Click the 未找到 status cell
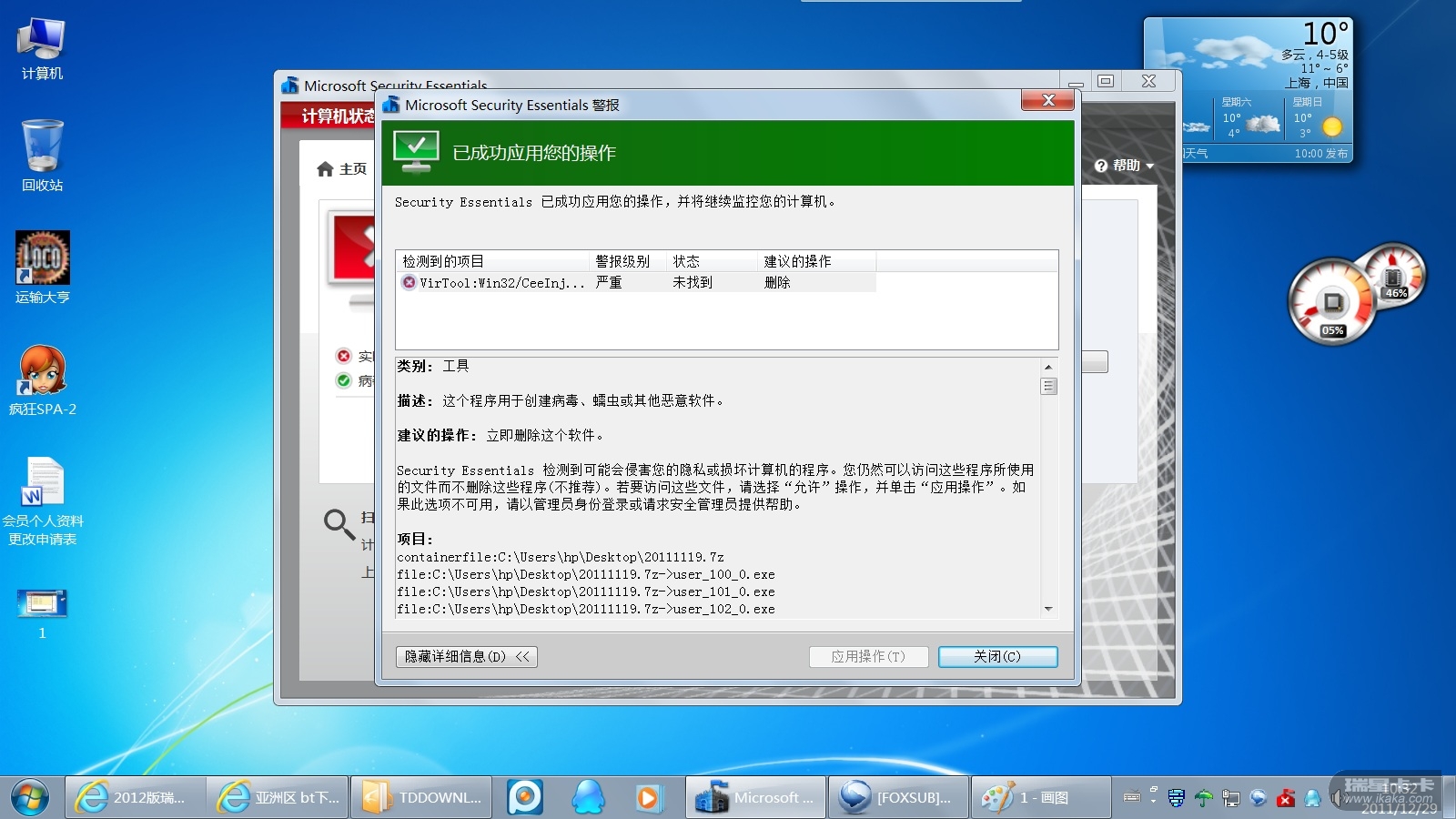The height and width of the screenshot is (819, 1456). coord(693,283)
